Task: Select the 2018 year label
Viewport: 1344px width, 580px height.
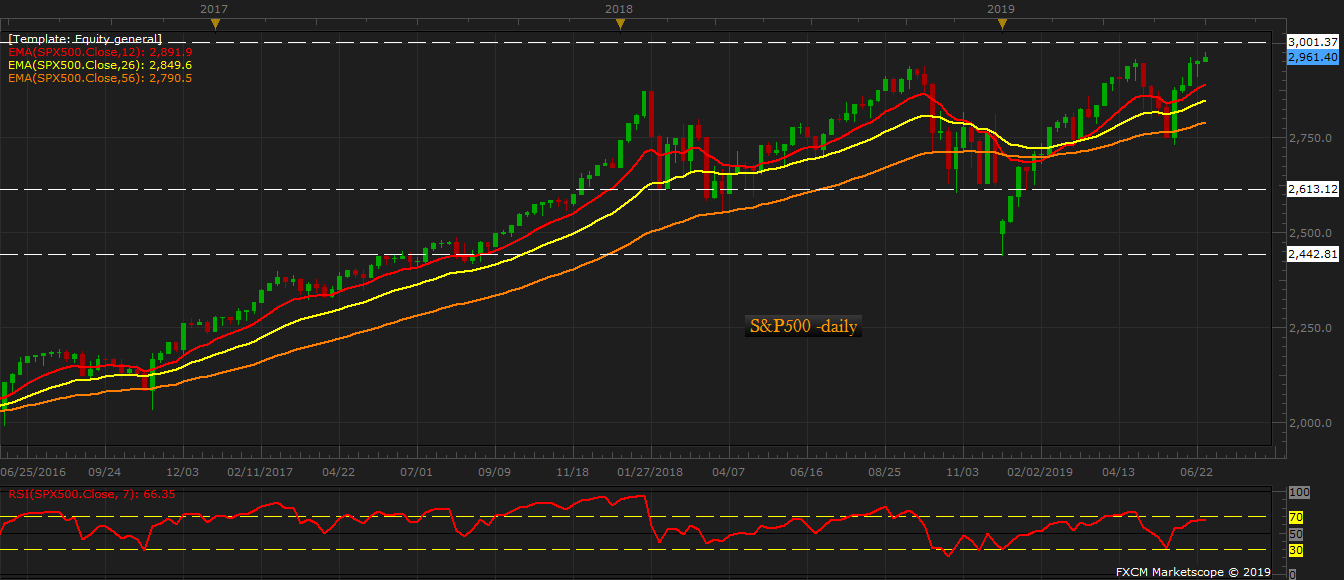Action: (619, 8)
